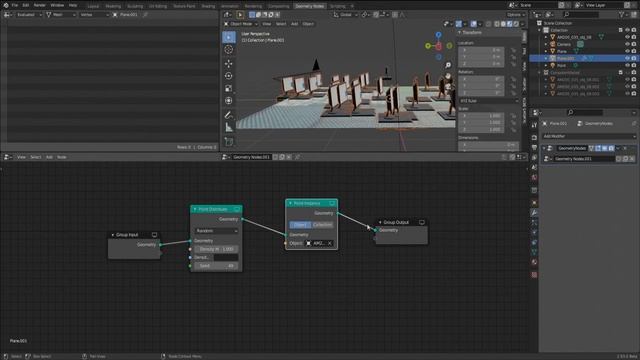Click the Group Output node header icon

point(422,222)
